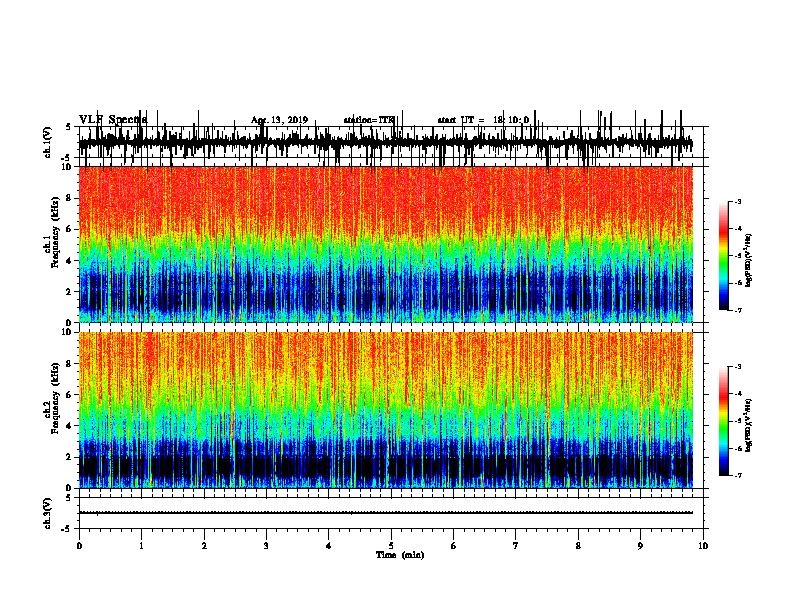
Task: Click the ch.2 frequency tick label "8"
Action: click(x=70, y=364)
